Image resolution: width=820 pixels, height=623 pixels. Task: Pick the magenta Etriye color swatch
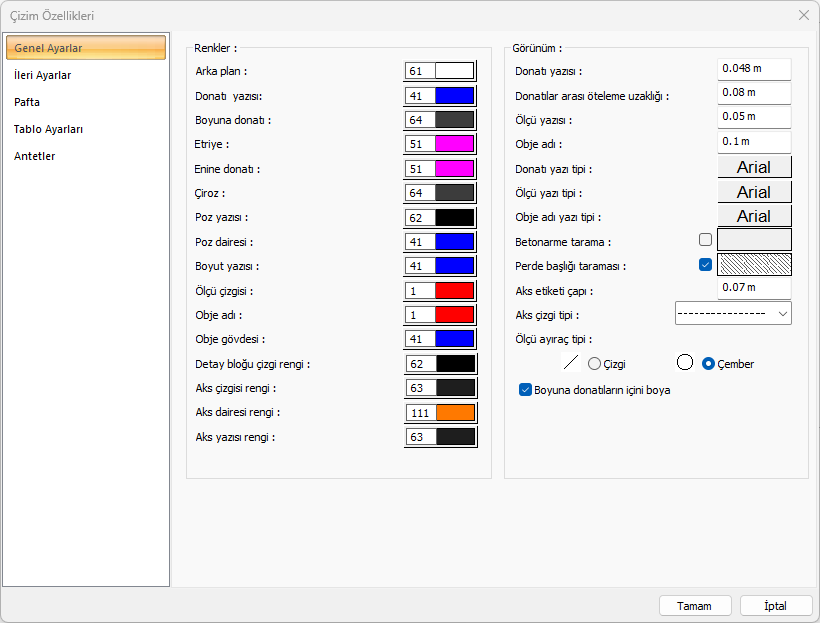tap(454, 144)
